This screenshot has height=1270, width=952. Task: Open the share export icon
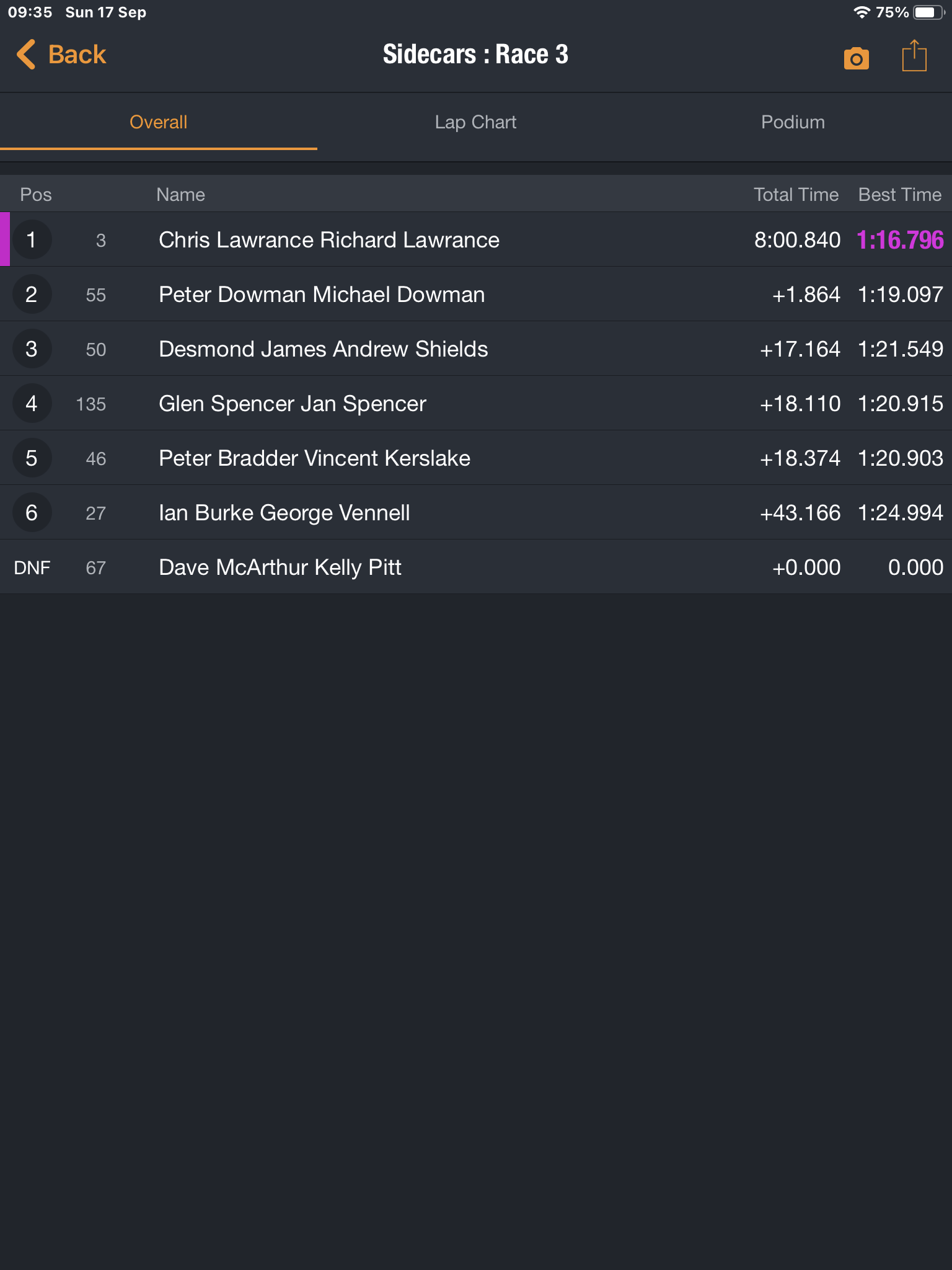point(914,56)
